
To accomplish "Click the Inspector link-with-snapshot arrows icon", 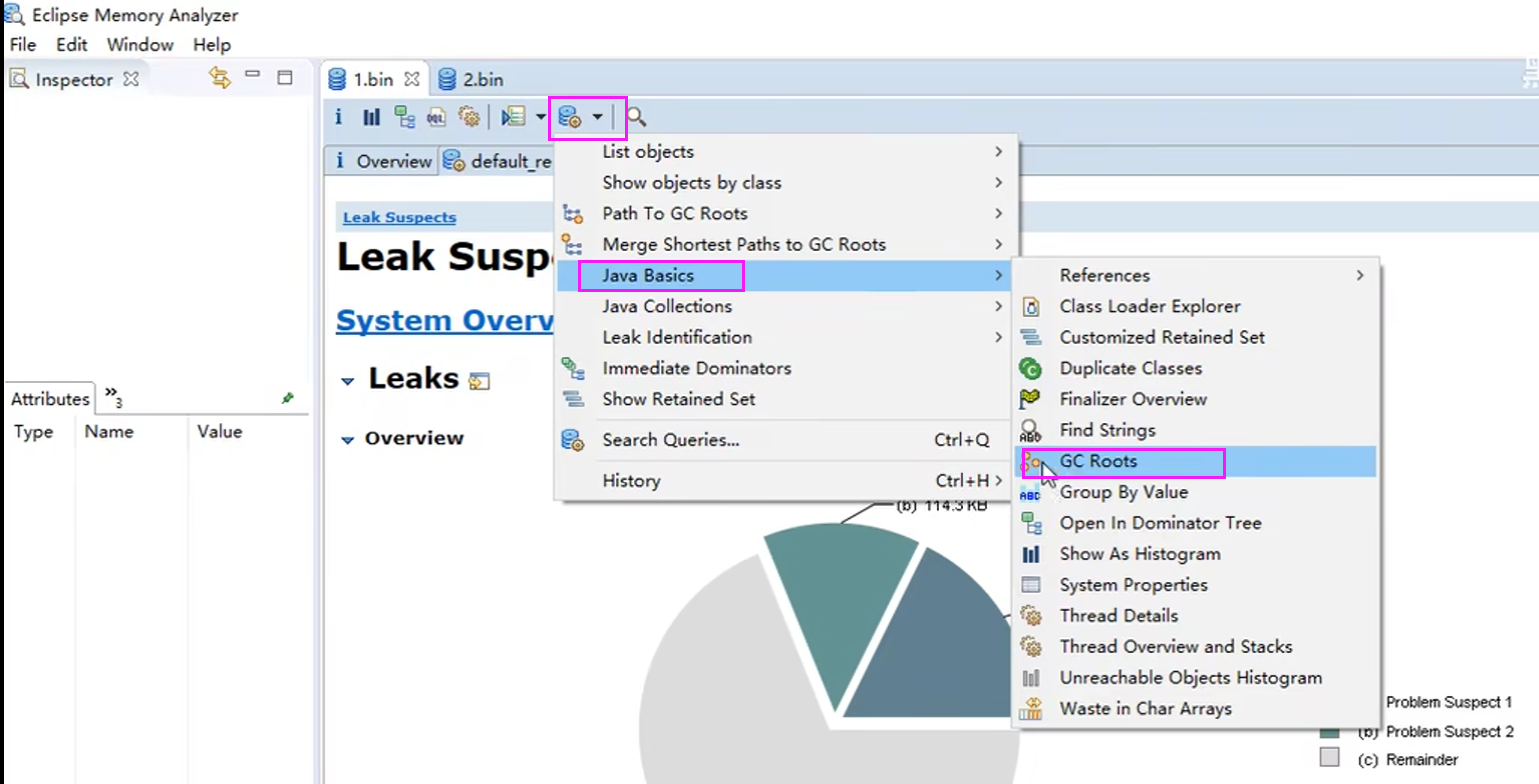I will 220,78.
